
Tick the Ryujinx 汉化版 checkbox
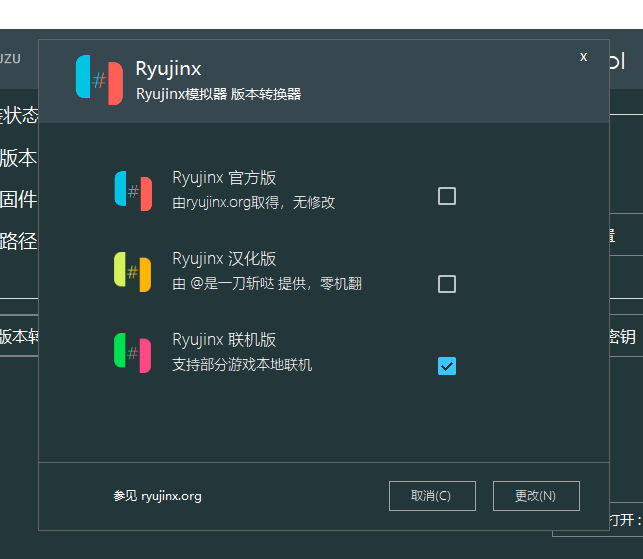pyautogui.click(x=447, y=284)
